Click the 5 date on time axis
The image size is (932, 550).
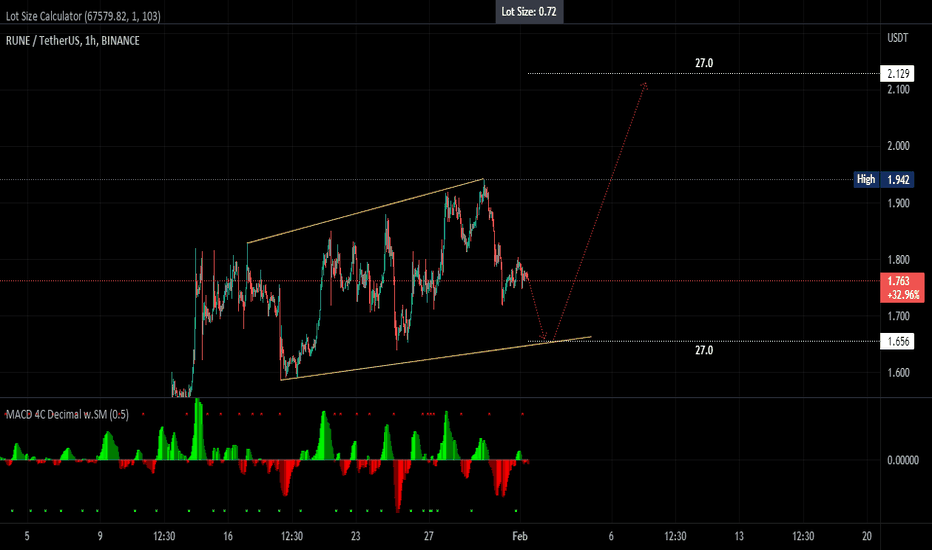click(x=27, y=536)
